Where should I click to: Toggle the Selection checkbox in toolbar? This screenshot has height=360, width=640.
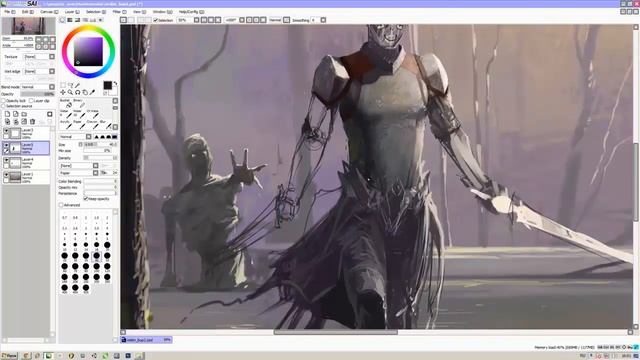156,20
